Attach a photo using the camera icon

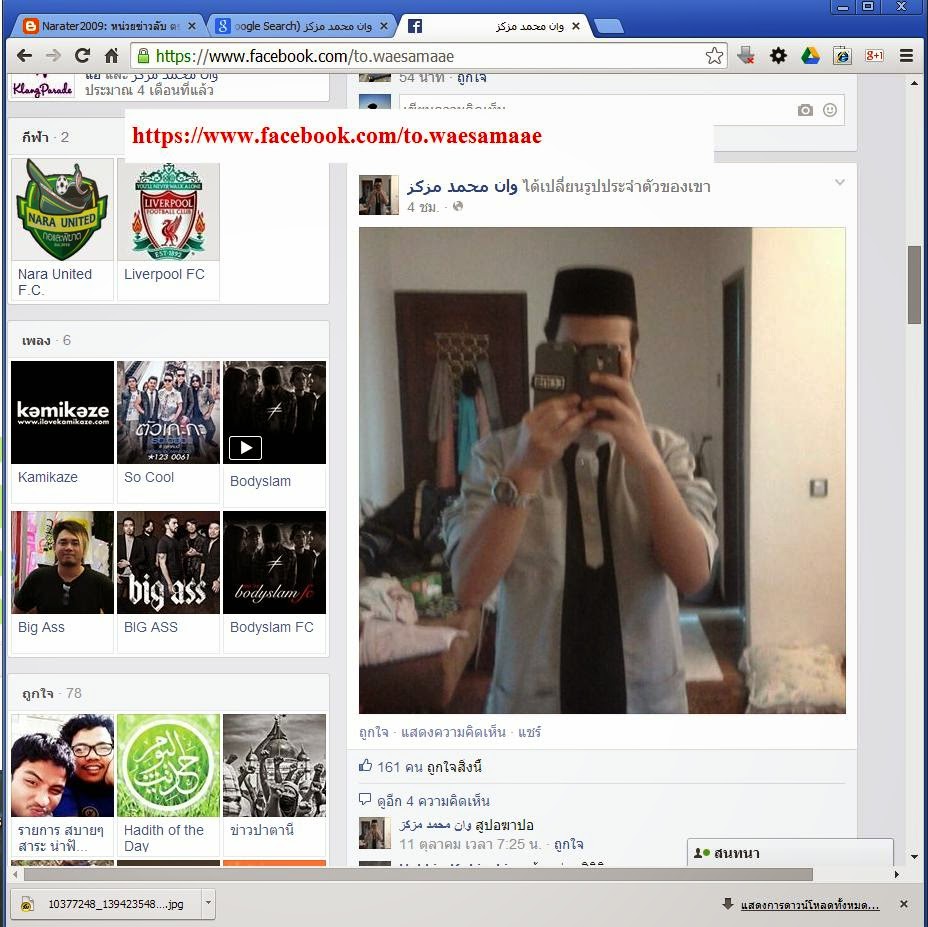805,110
